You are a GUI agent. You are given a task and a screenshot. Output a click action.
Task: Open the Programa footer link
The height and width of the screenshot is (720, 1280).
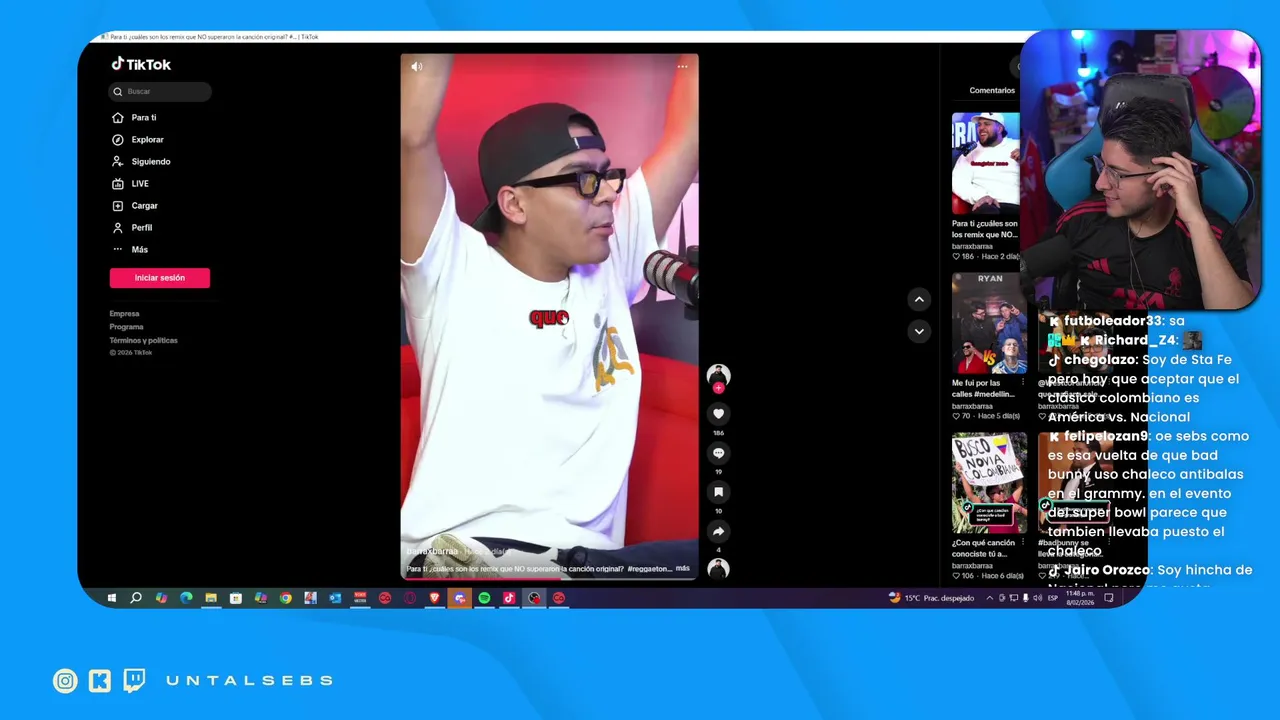click(x=127, y=327)
